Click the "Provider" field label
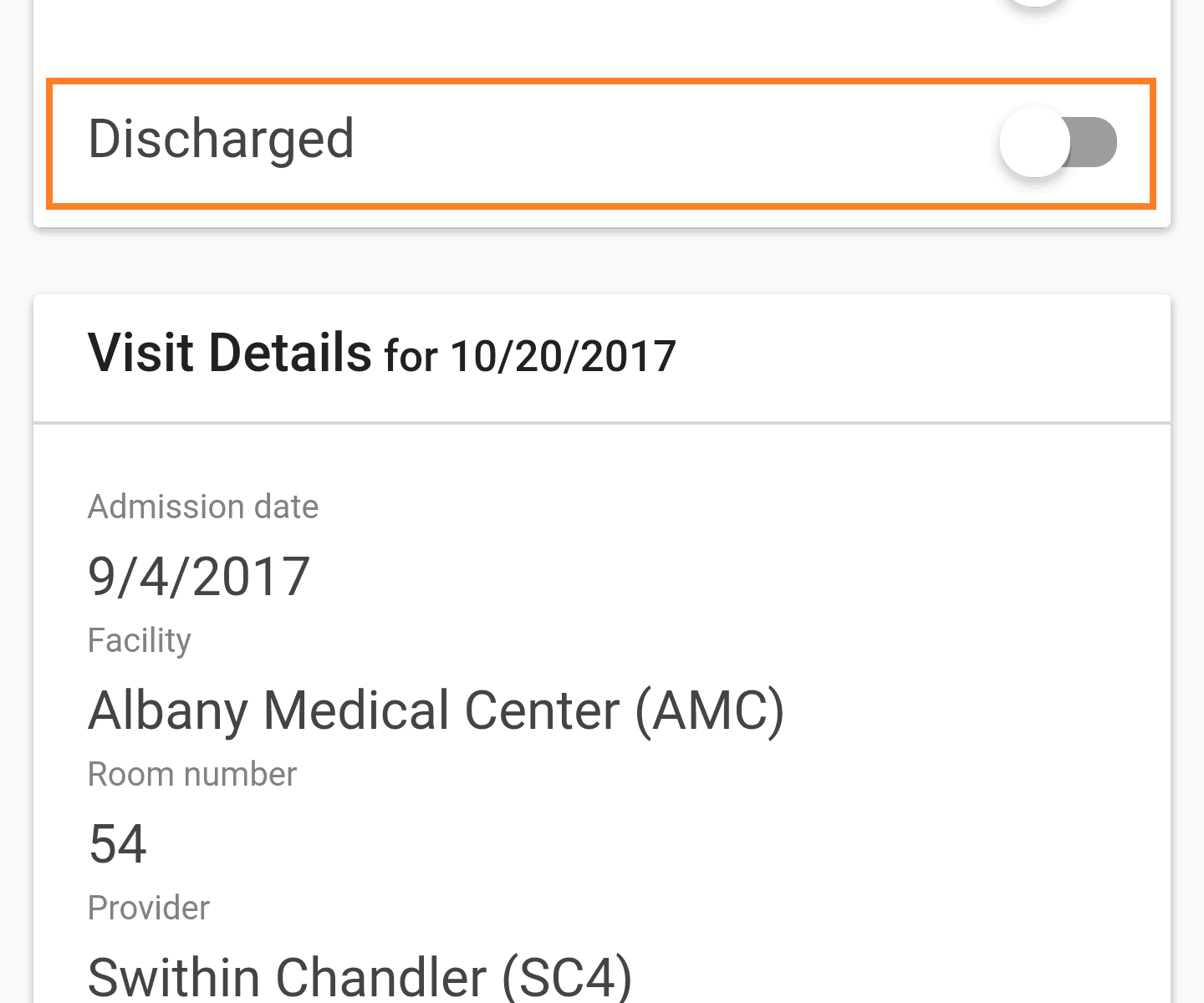Image resolution: width=1204 pixels, height=1003 pixels. tap(149, 909)
